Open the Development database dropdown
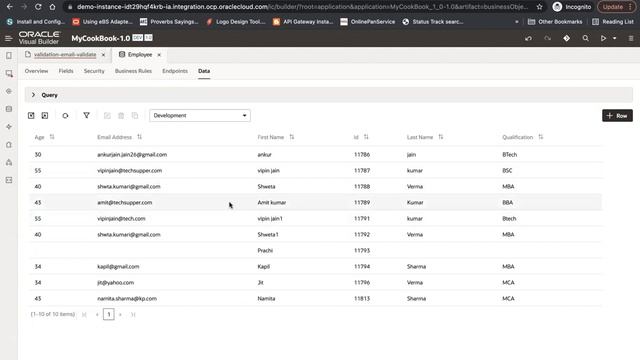This screenshot has width=640, height=360. tap(200, 116)
